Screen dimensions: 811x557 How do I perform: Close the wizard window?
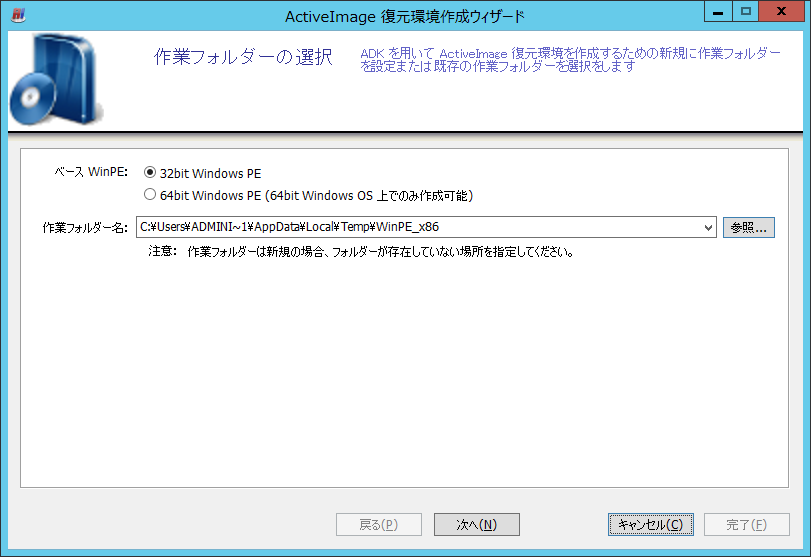(x=782, y=11)
